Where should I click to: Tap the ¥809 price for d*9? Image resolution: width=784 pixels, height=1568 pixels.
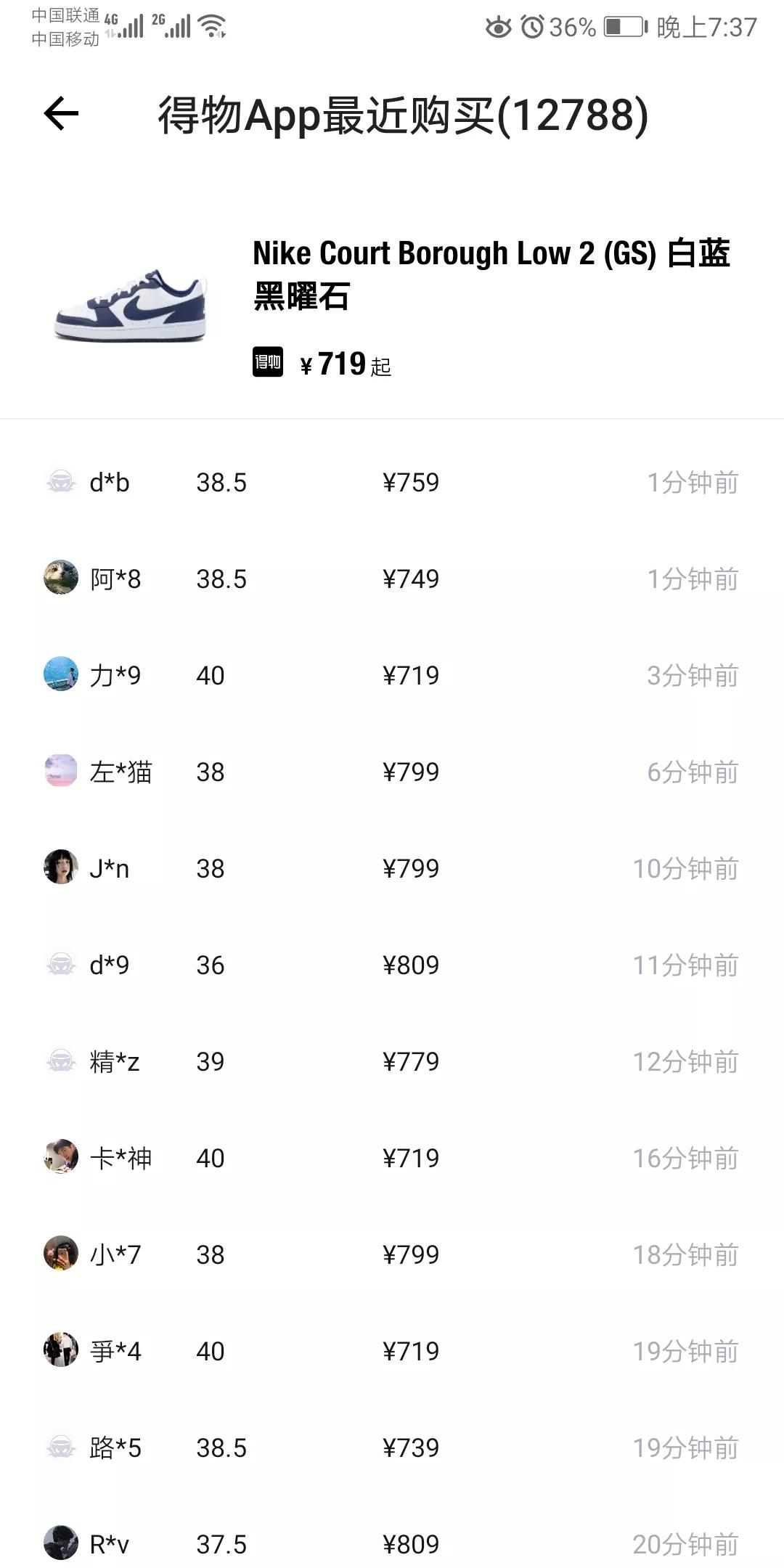411,965
